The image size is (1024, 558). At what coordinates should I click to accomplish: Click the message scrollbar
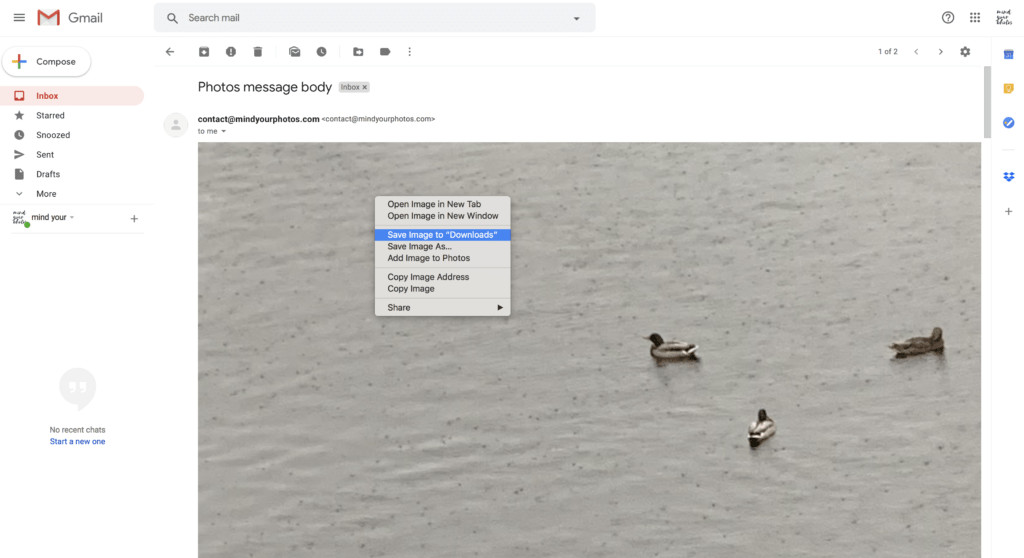987,101
